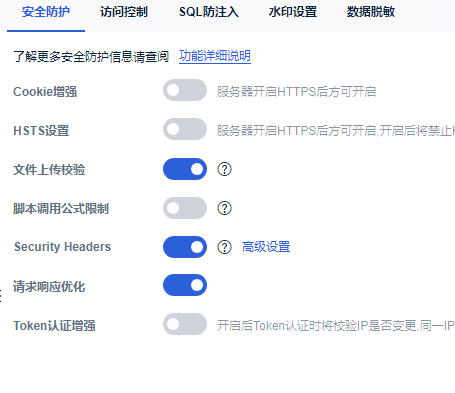455x393 pixels.
Task: Switch to the 水印设置 tab
Action: click(x=293, y=12)
